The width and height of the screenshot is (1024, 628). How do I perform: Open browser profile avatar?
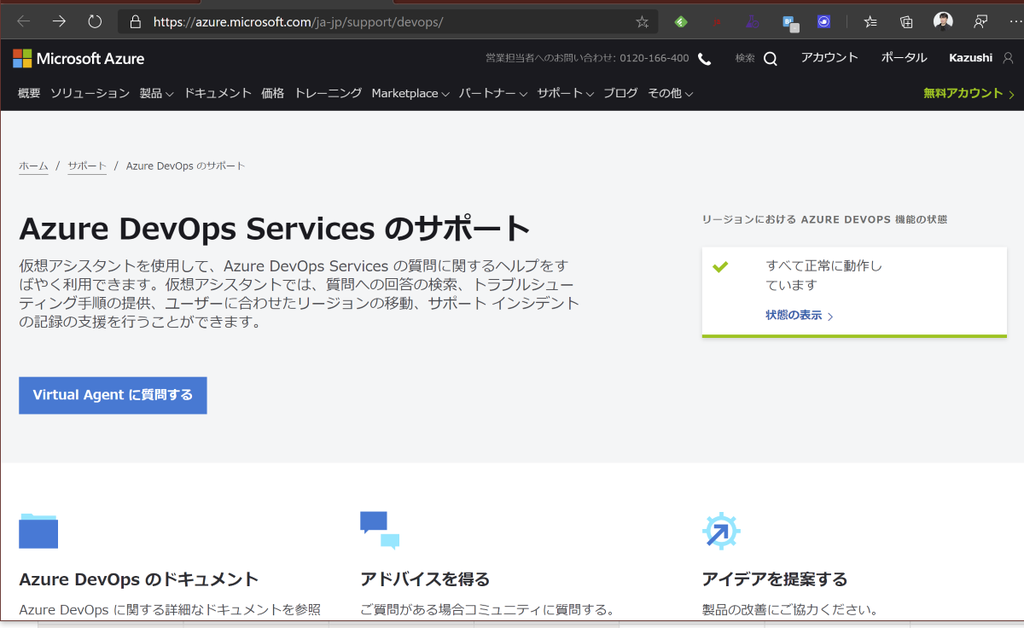[942, 22]
